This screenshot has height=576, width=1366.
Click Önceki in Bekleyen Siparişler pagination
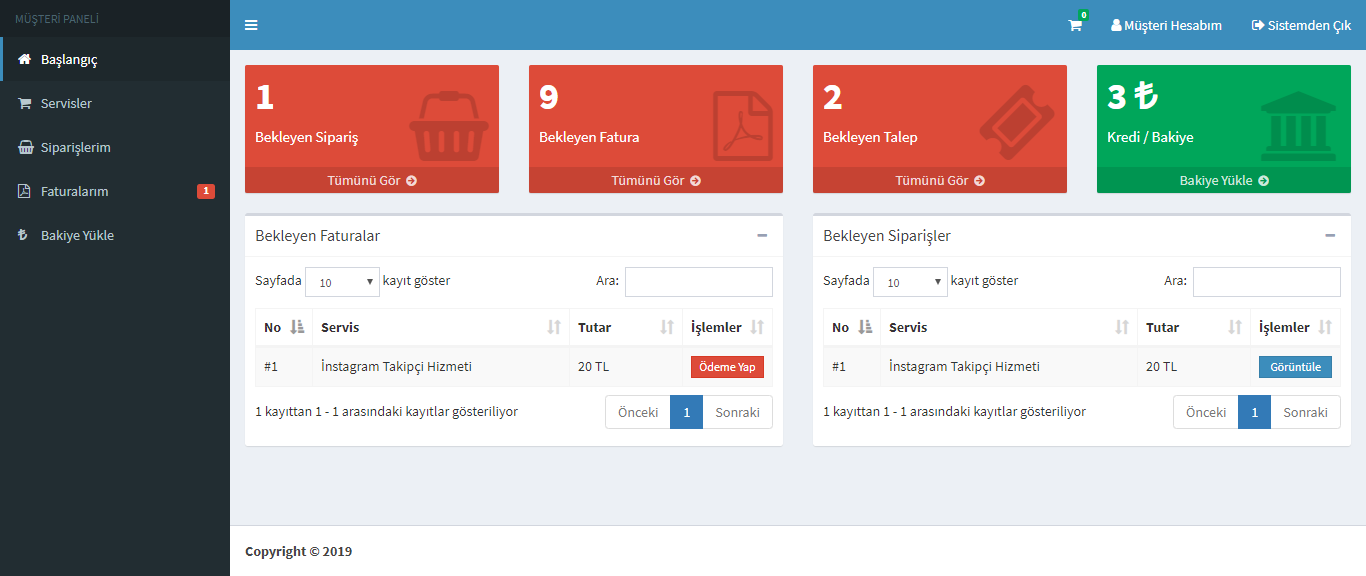click(1206, 412)
